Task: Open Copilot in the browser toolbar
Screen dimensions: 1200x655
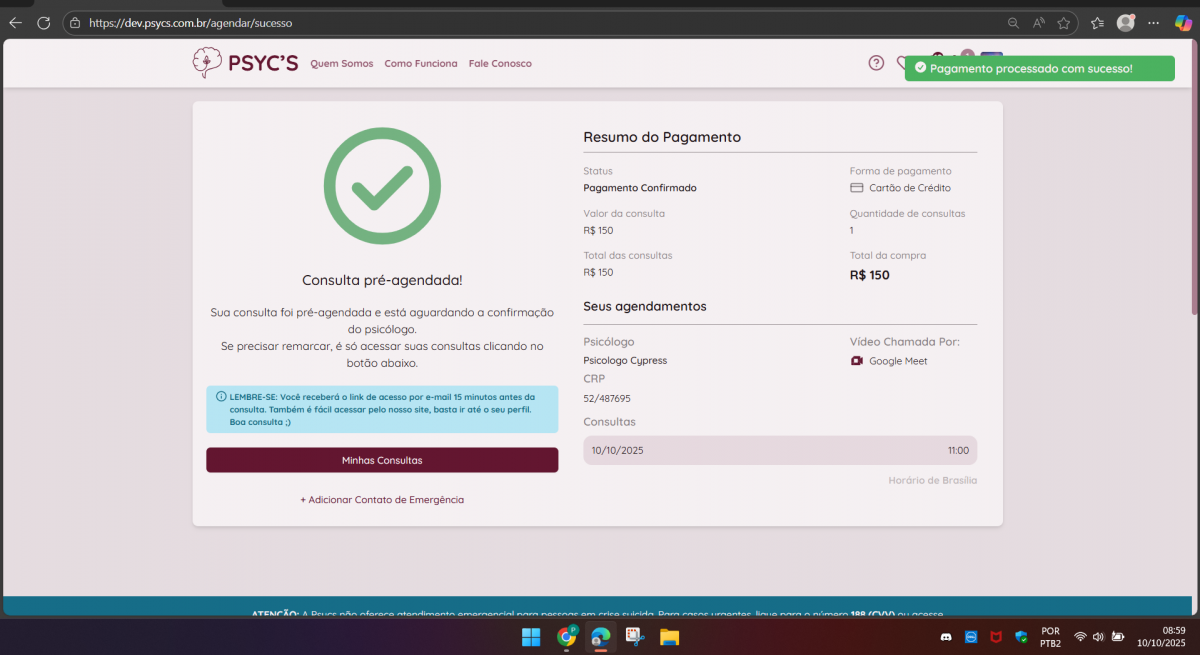Action: tap(1182, 23)
